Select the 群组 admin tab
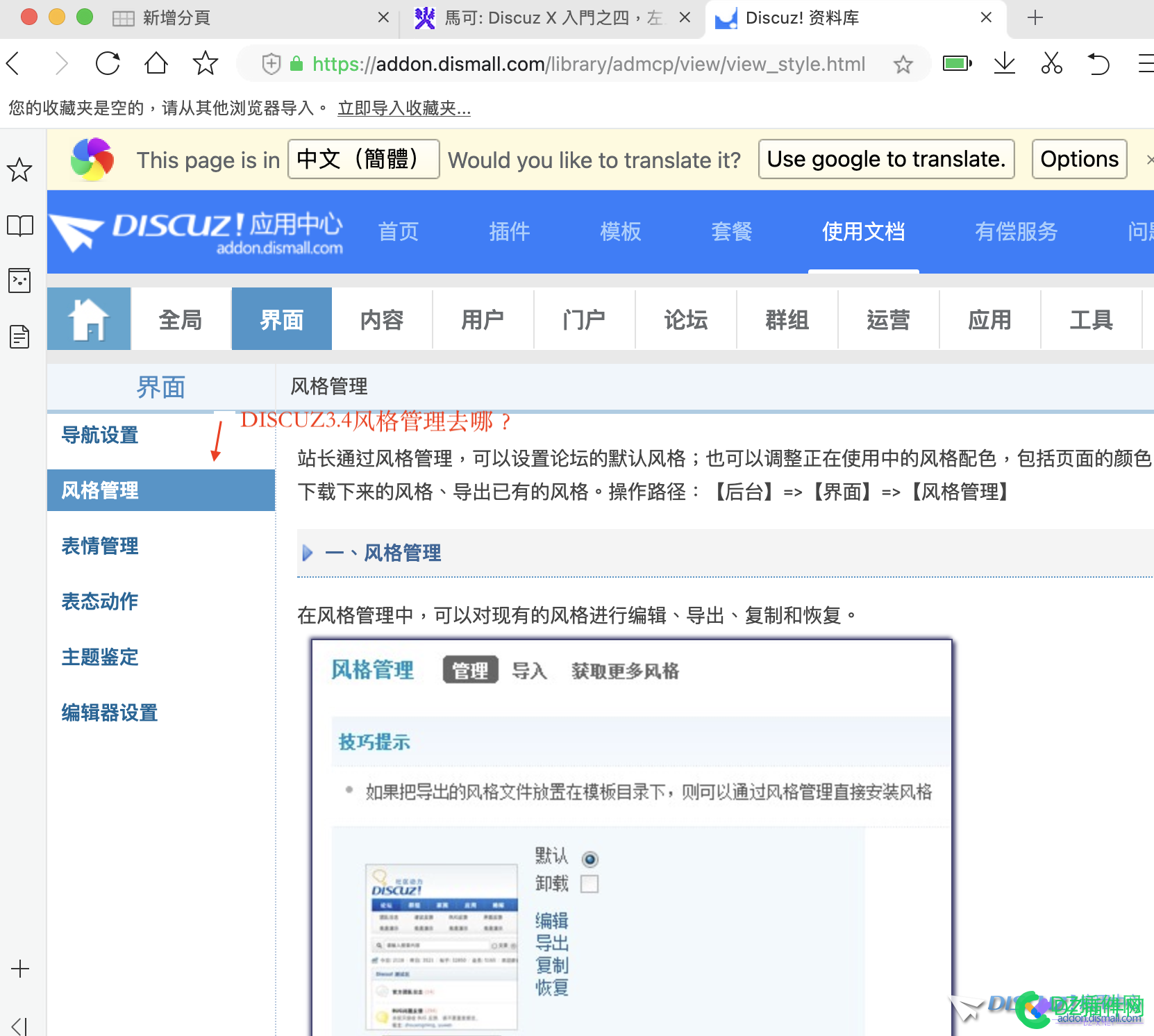Viewport: 1154px width, 1036px height. tap(787, 319)
